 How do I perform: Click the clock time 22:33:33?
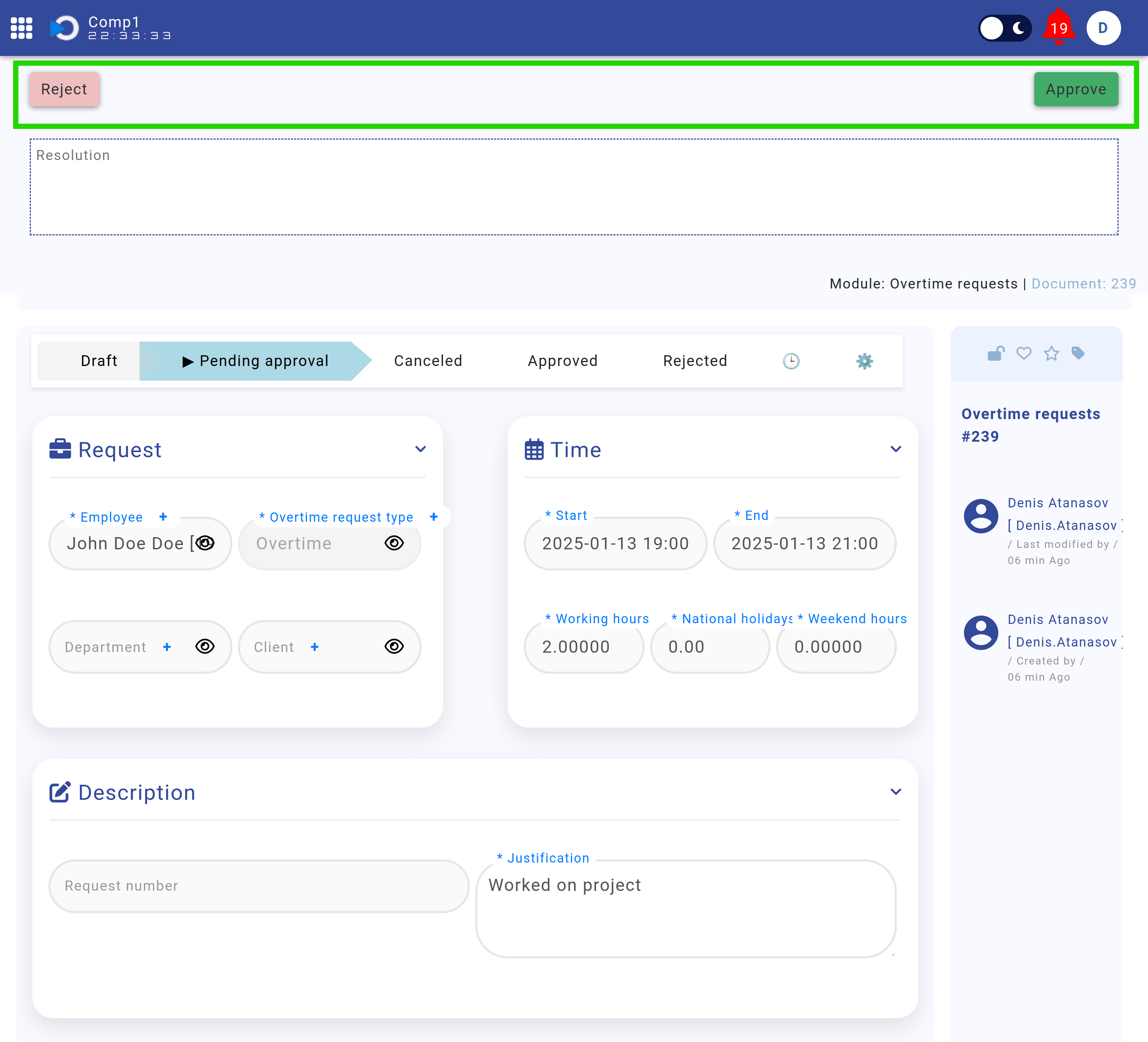(x=129, y=36)
